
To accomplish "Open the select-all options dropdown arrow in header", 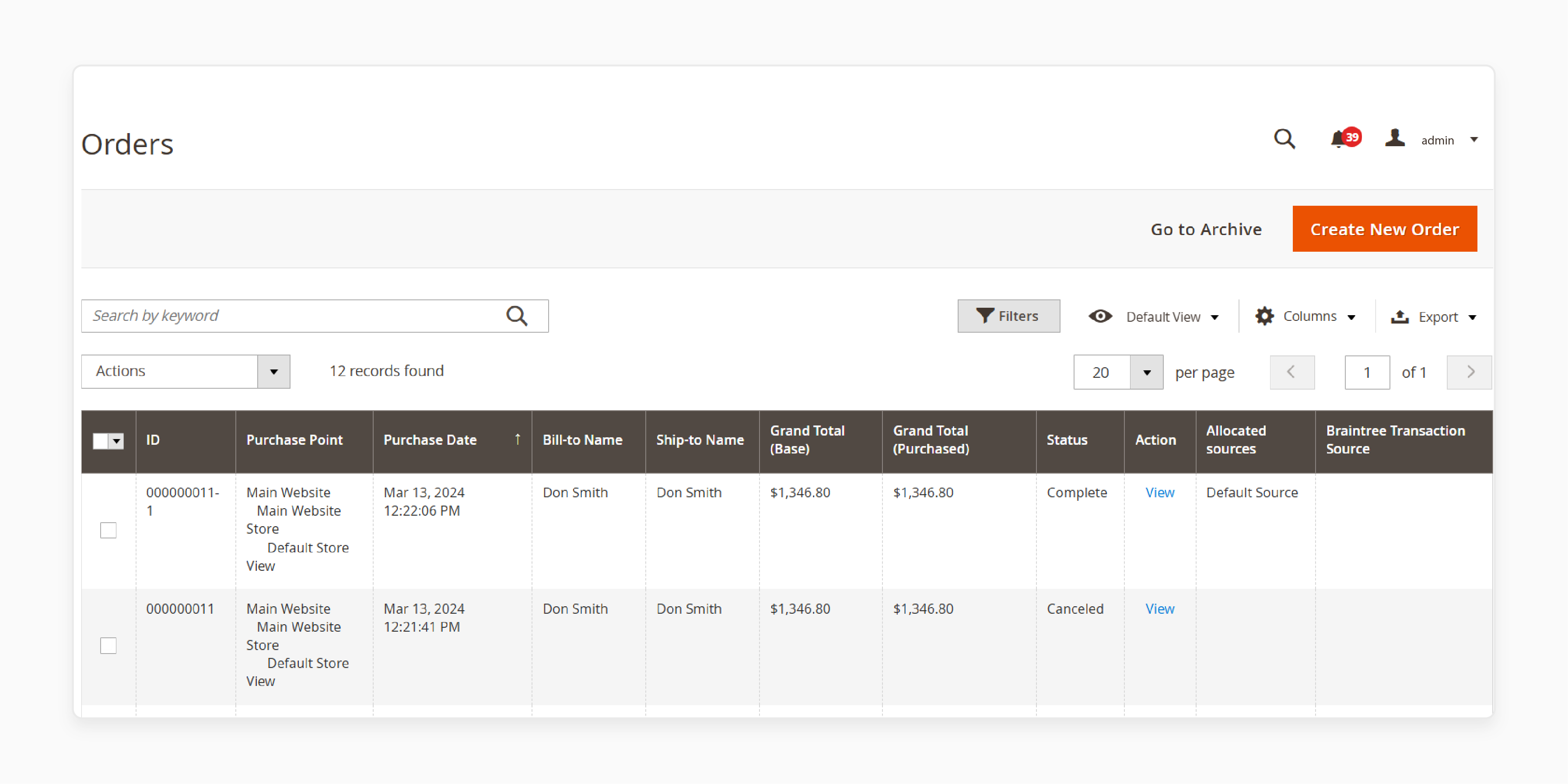I will pos(116,441).
